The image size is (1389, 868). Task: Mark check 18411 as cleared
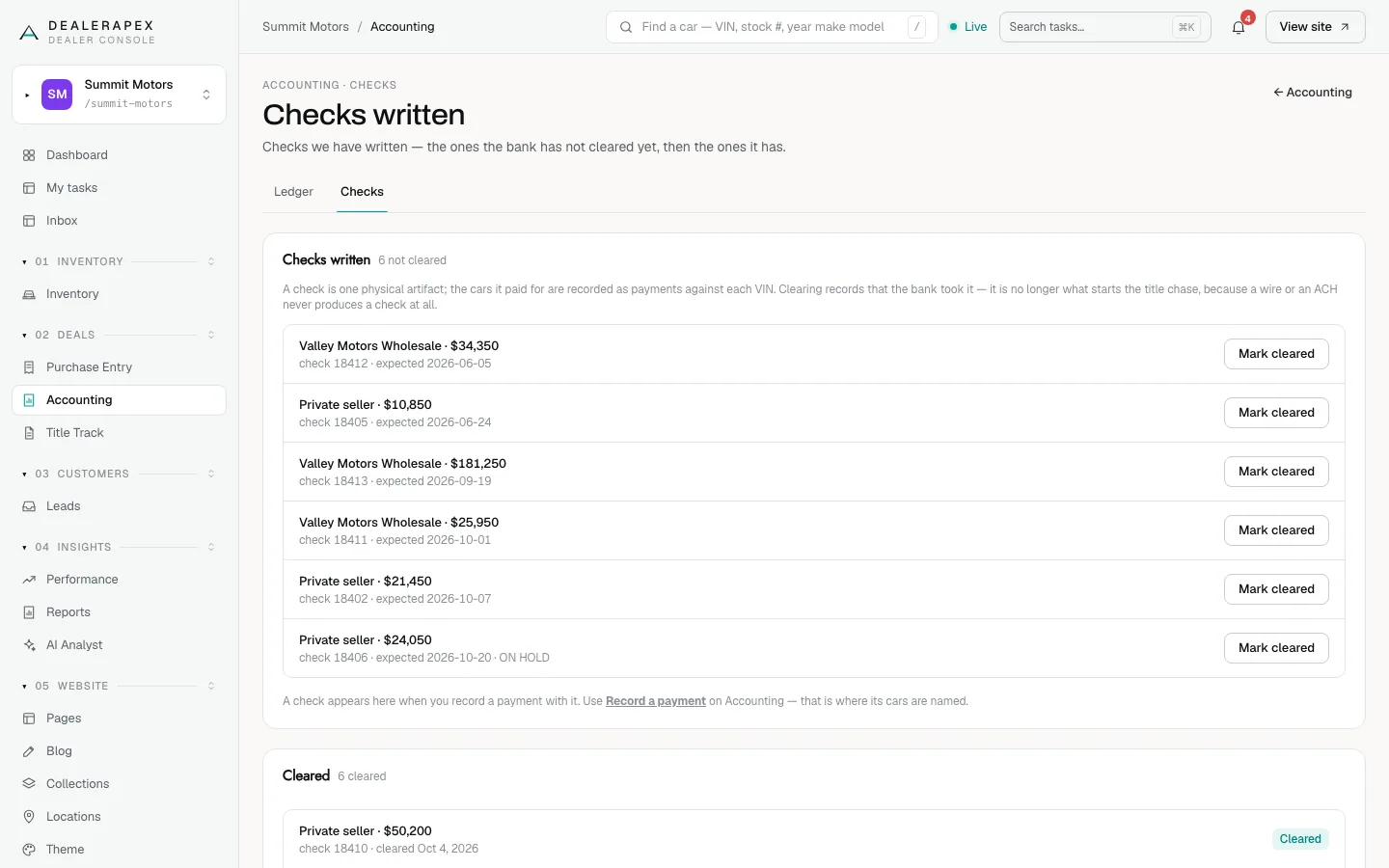(1276, 530)
